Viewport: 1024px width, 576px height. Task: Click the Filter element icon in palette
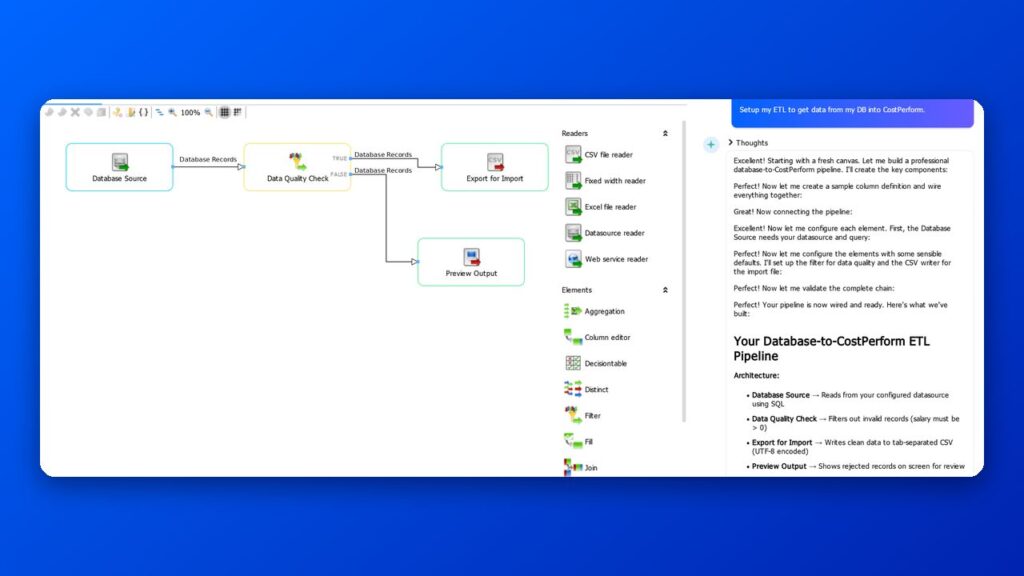pyautogui.click(x=573, y=415)
